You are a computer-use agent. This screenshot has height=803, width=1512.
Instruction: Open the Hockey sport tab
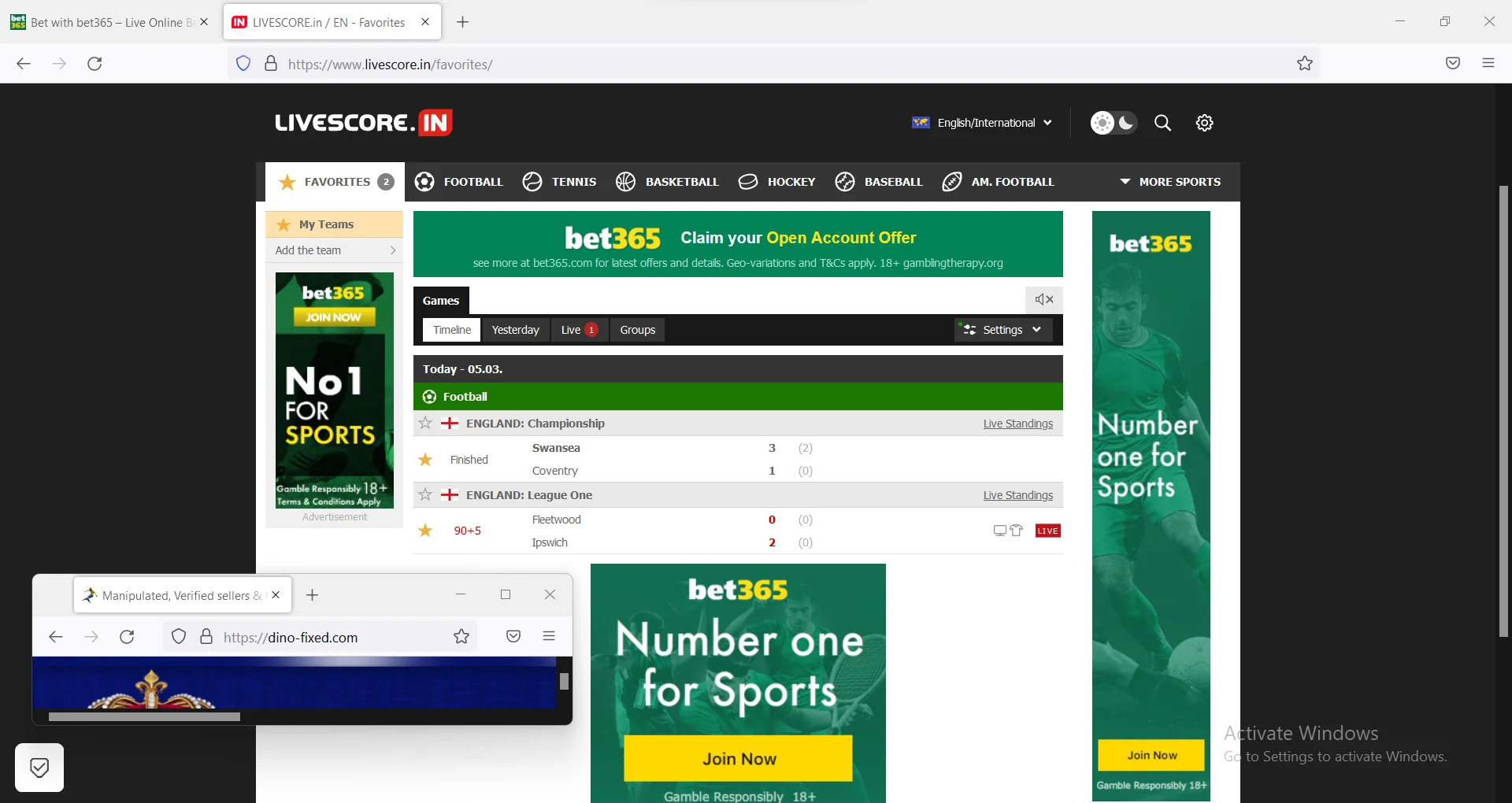pyautogui.click(x=777, y=182)
